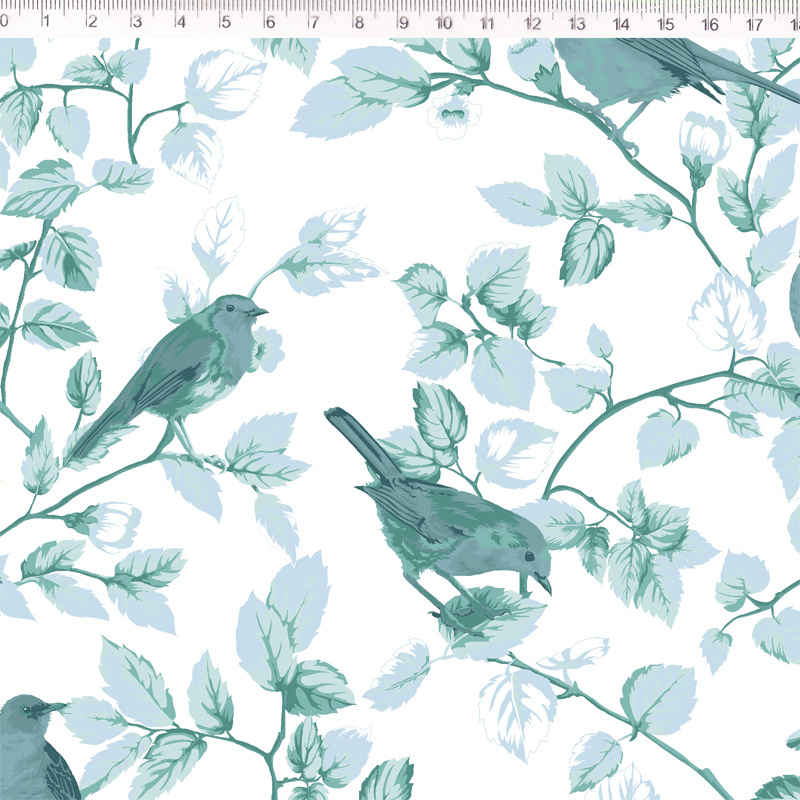The width and height of the screenshot is (800, 800).
Task: Select the flower bud near the top-right bird
Action: pos(703,138)
